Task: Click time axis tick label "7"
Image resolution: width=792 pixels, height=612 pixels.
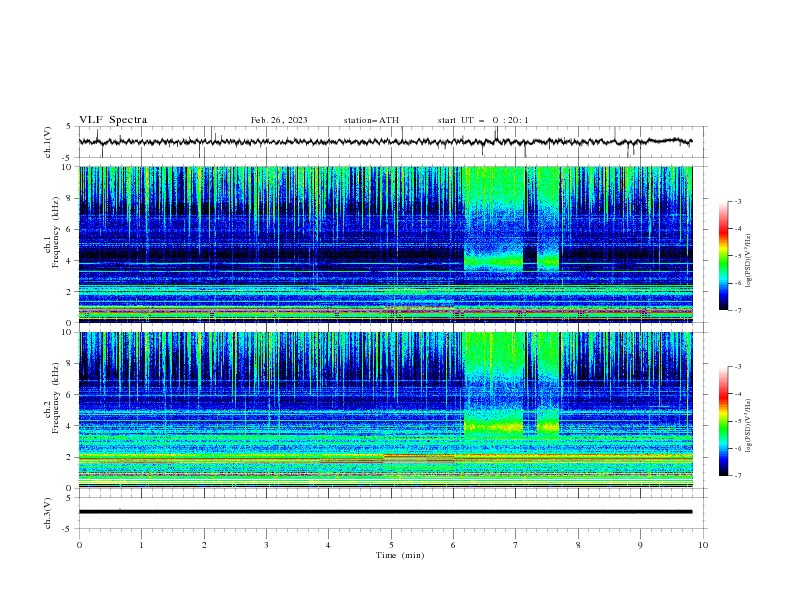Action: (516, 545)
